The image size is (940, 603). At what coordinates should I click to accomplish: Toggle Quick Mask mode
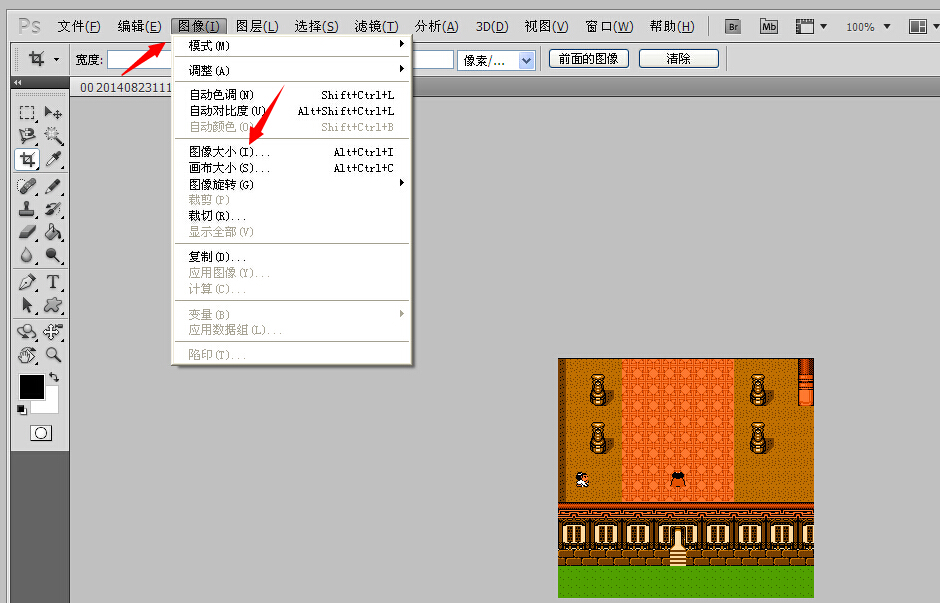(41, 433)
